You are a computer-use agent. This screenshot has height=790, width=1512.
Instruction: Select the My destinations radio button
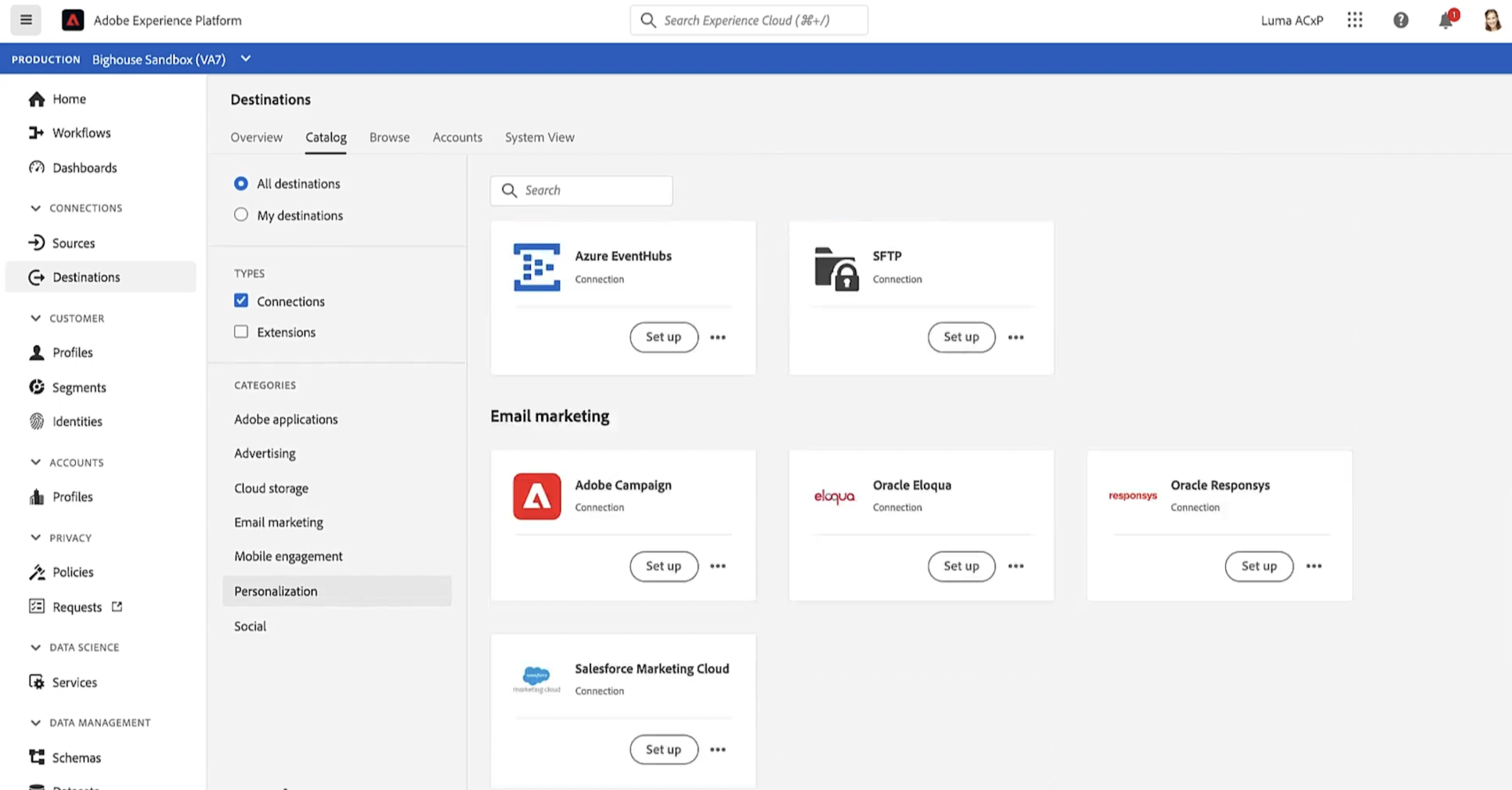[241, 215]
